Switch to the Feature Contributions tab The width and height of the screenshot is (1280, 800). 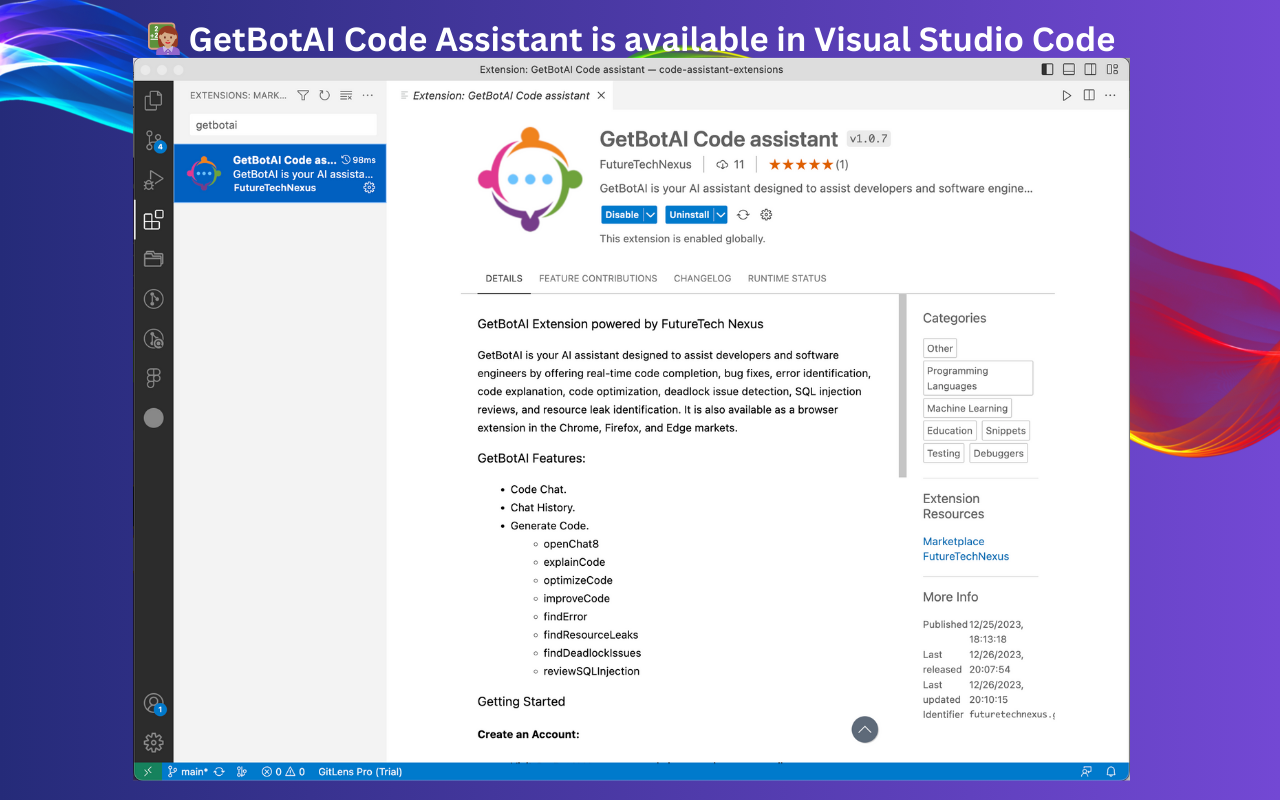click(598, 278)
